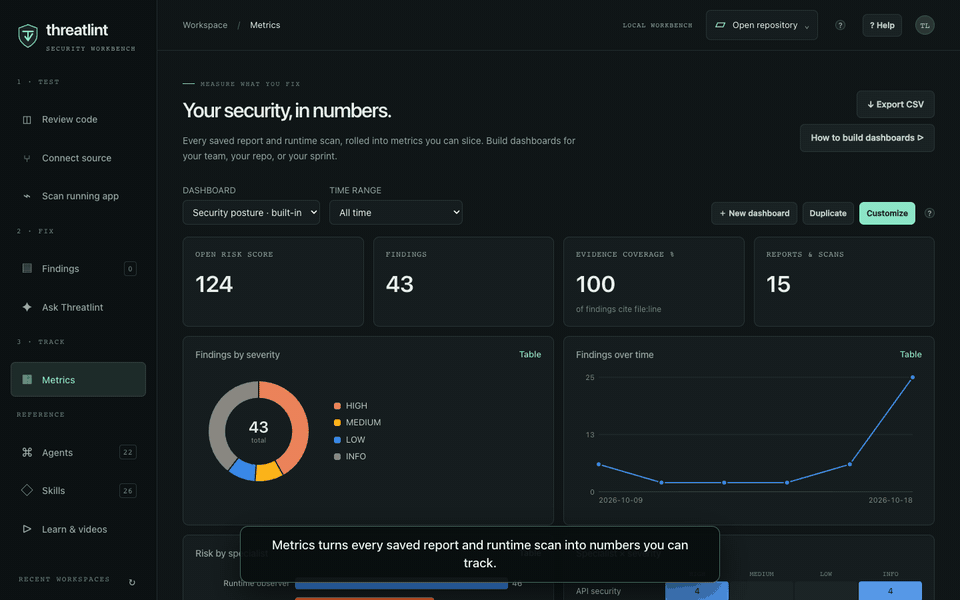Open the Help button
960x600 pixels.
[882, 25]
